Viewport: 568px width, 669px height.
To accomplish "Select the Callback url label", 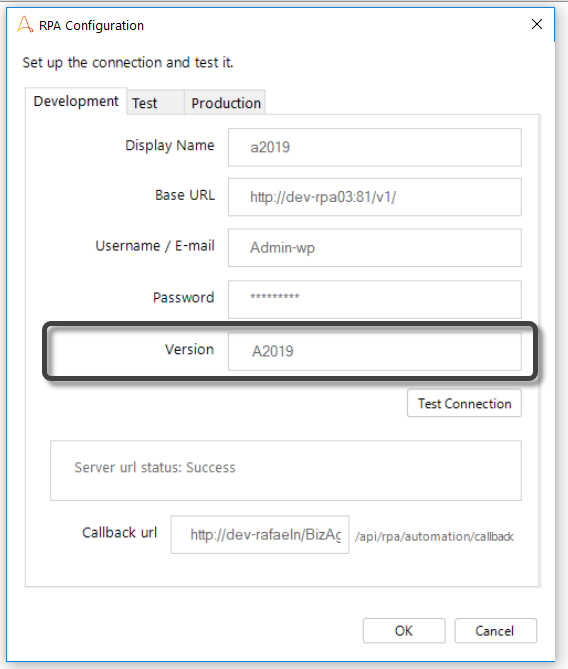I will tap(119, 532).
